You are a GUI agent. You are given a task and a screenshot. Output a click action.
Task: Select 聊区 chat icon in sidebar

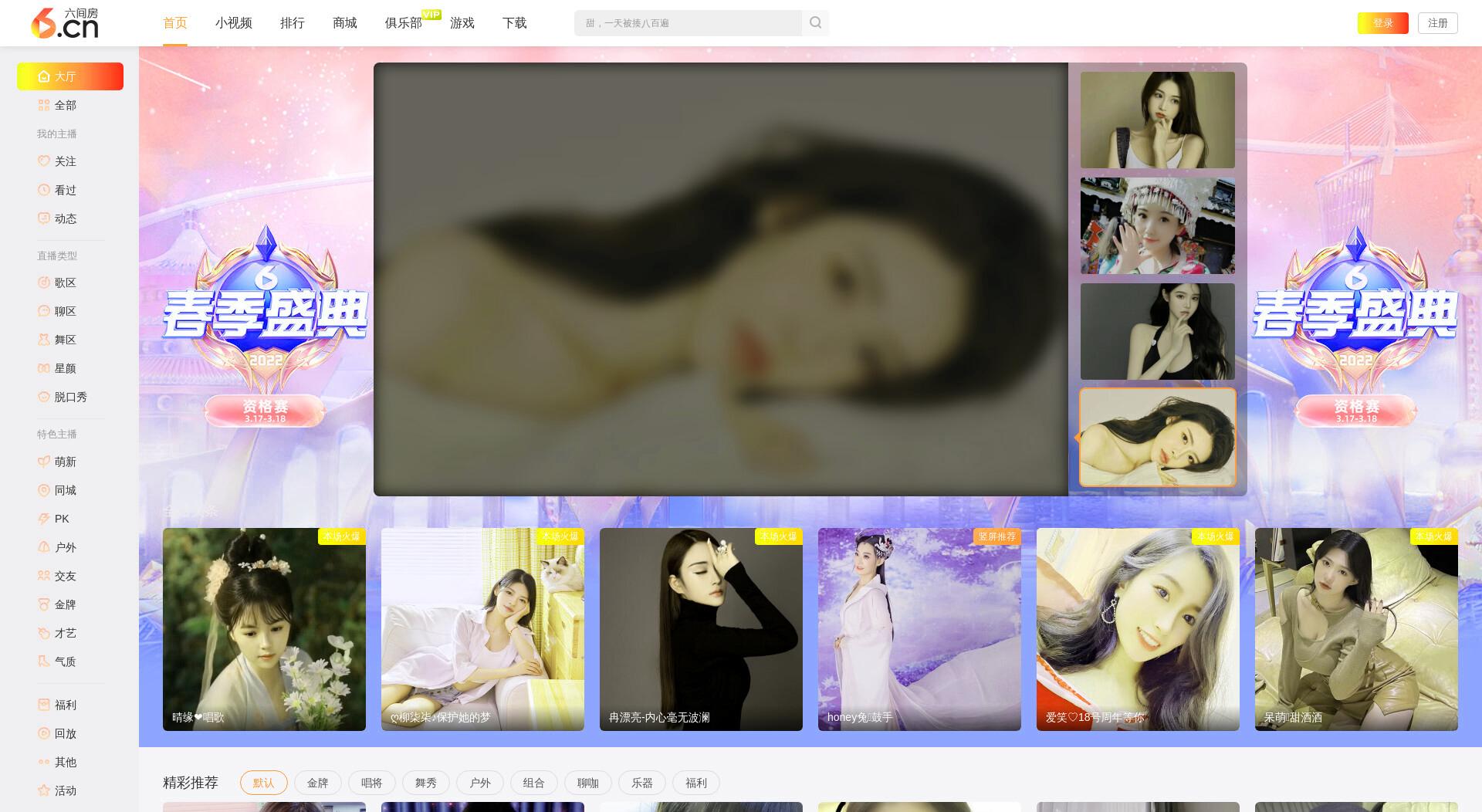[x=44, y=311]
